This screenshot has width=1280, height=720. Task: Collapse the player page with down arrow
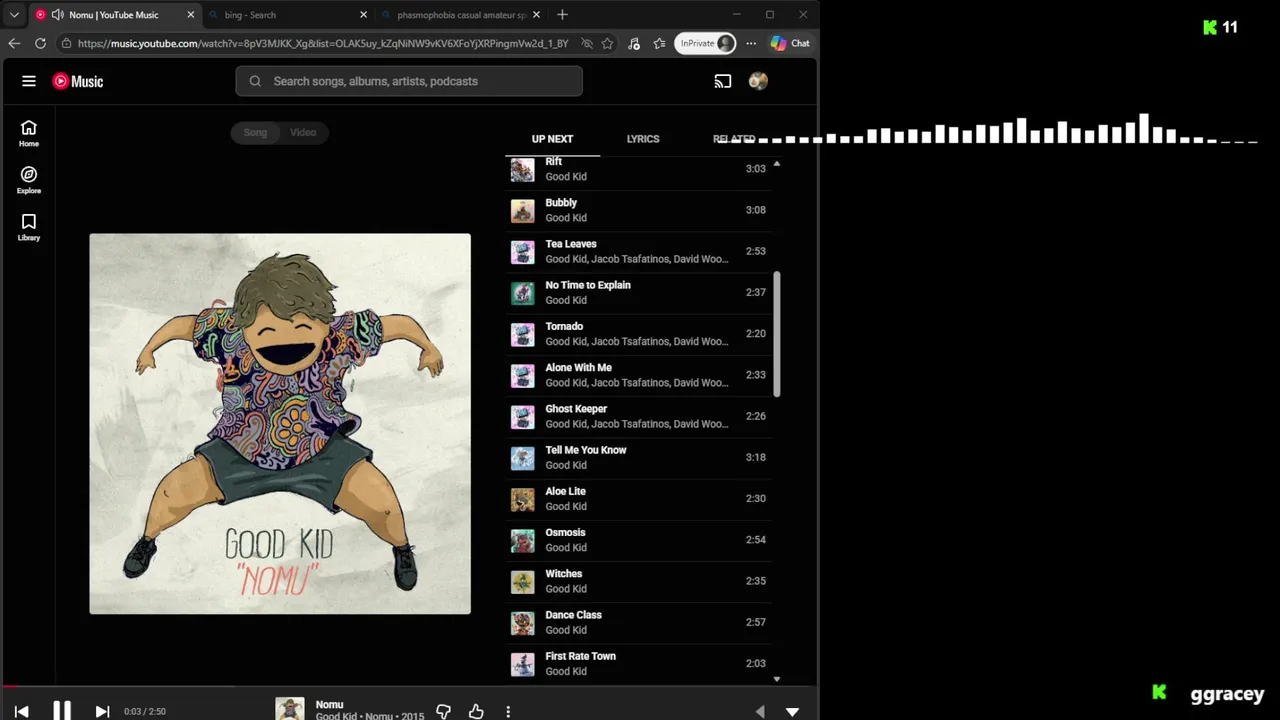click(792, 711)
